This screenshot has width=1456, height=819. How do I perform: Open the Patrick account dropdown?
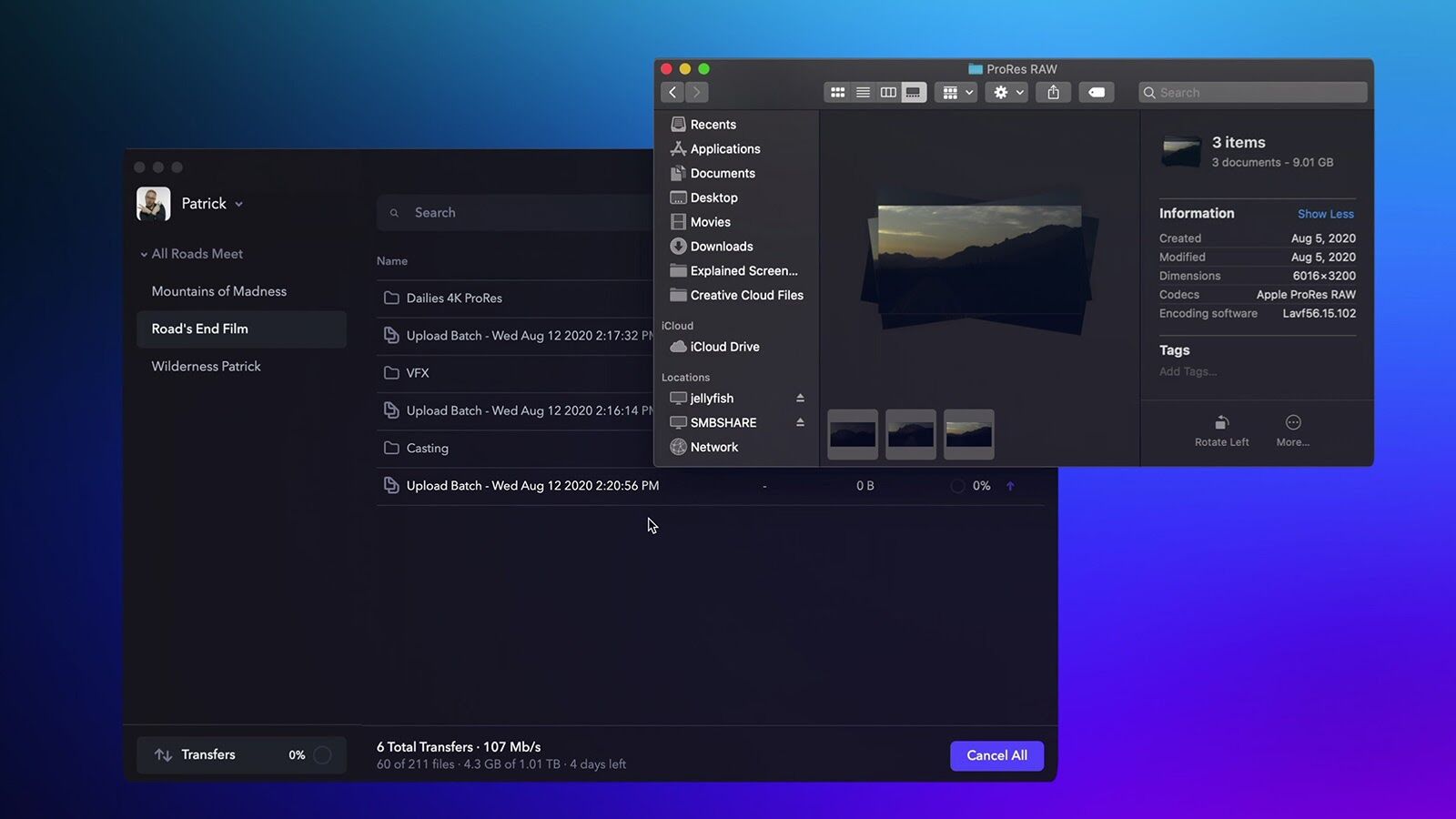[238, 204]
